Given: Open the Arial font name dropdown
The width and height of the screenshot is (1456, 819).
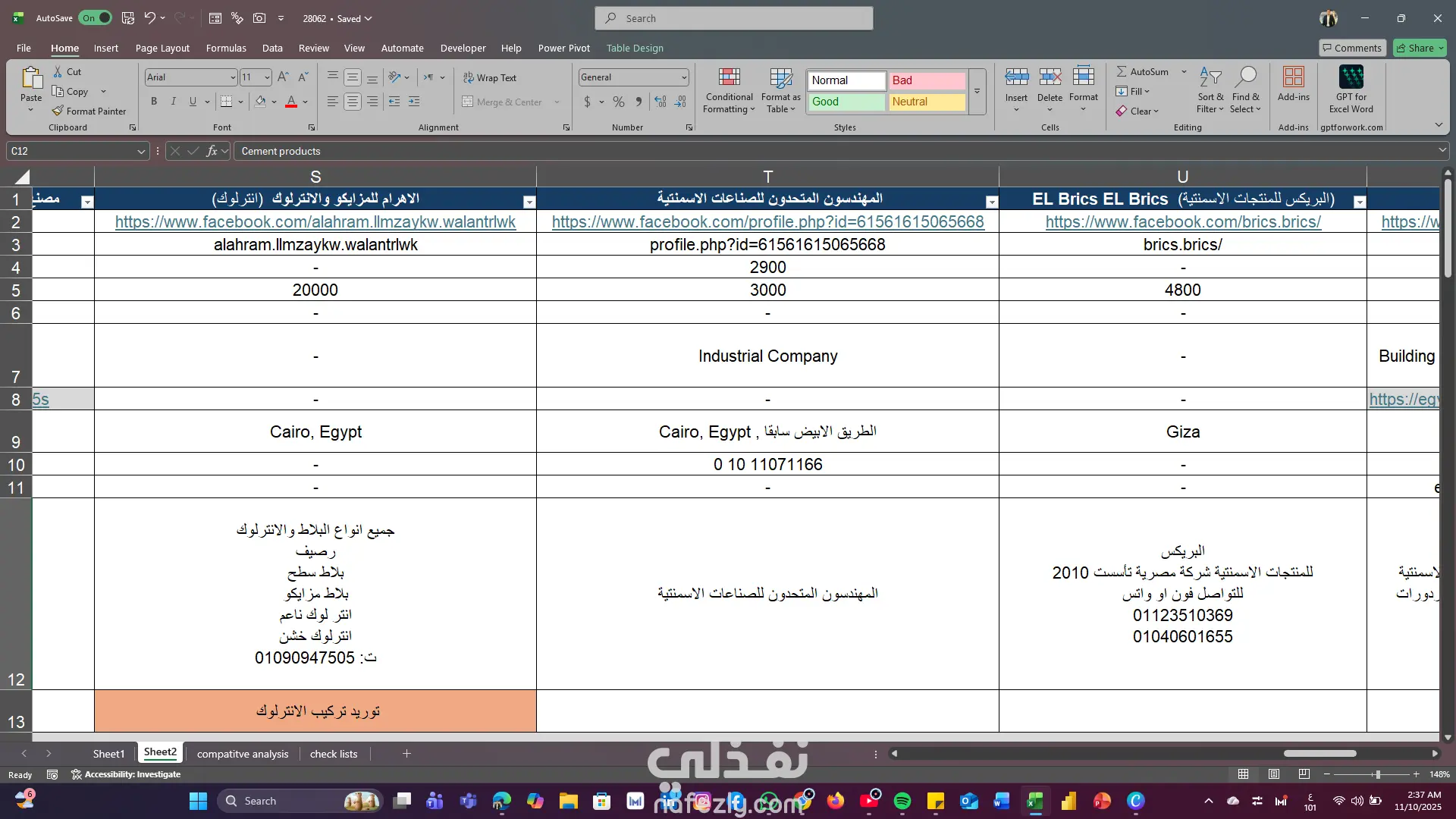Looking at the screenshot, I should tap(232, 77).
